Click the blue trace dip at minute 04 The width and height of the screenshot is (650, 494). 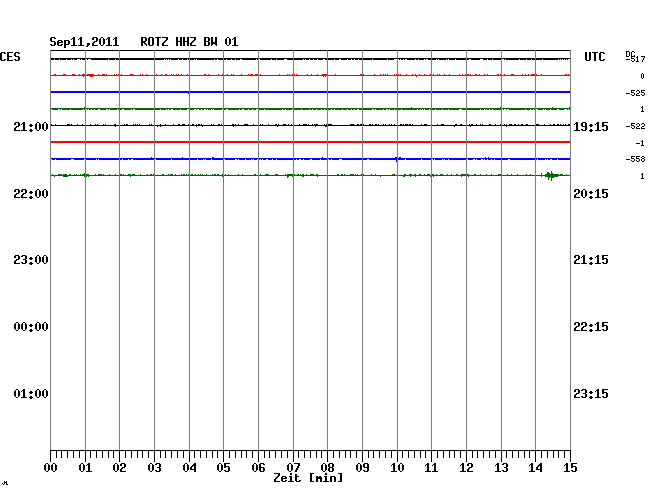(189, 92)
